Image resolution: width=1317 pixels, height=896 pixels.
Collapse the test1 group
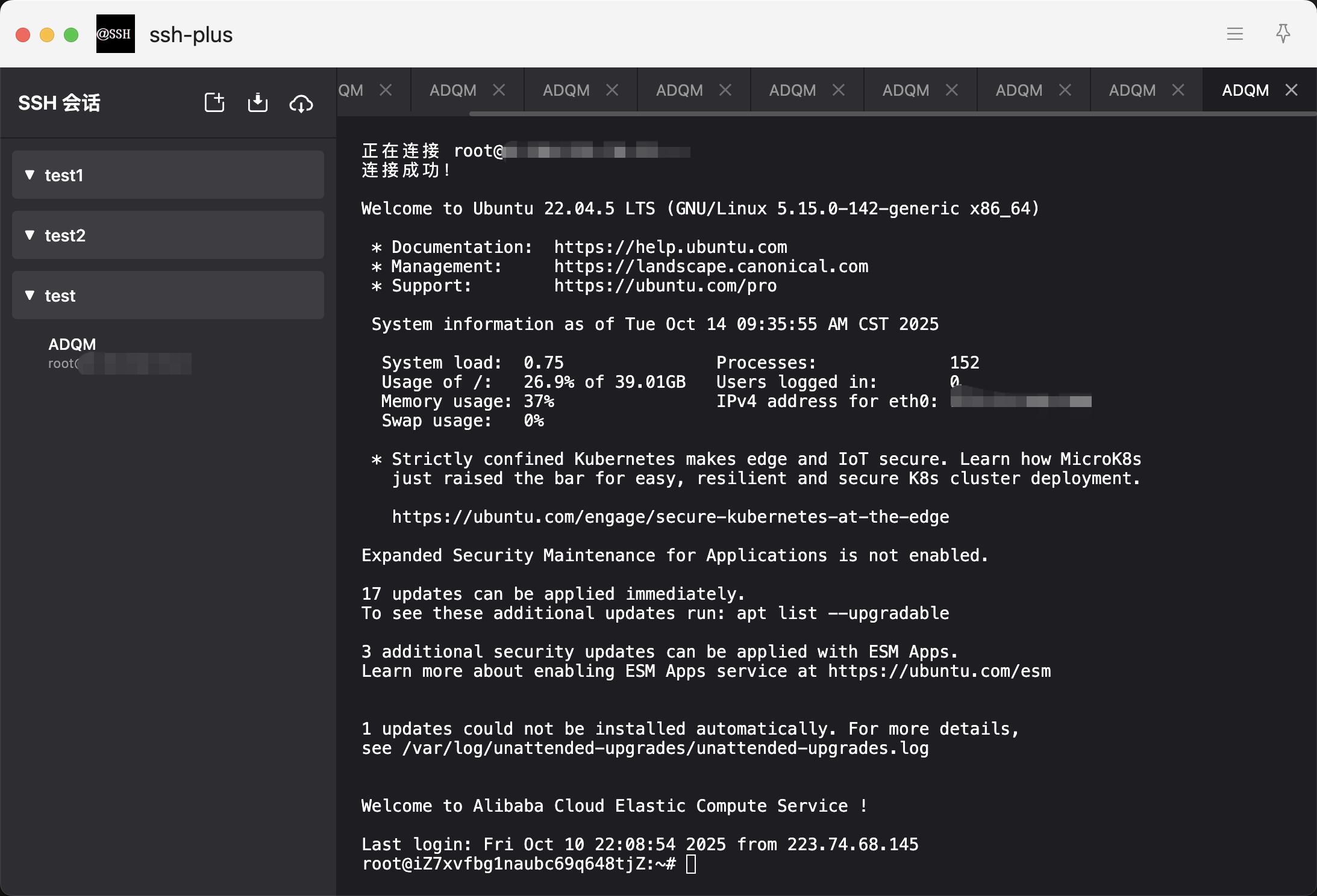click(30, 175)
